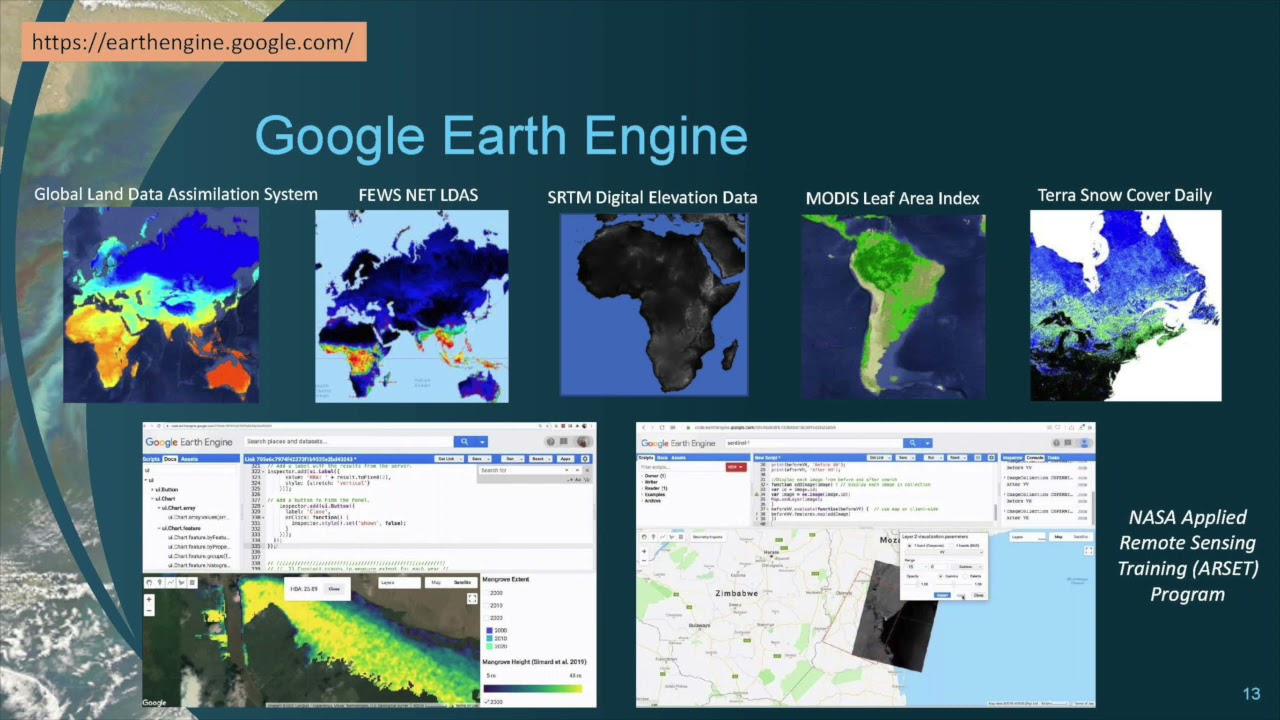The image size is (1280, 720).
Task: Open settings gear in right code editor toolbar
Action: point(991,457)
